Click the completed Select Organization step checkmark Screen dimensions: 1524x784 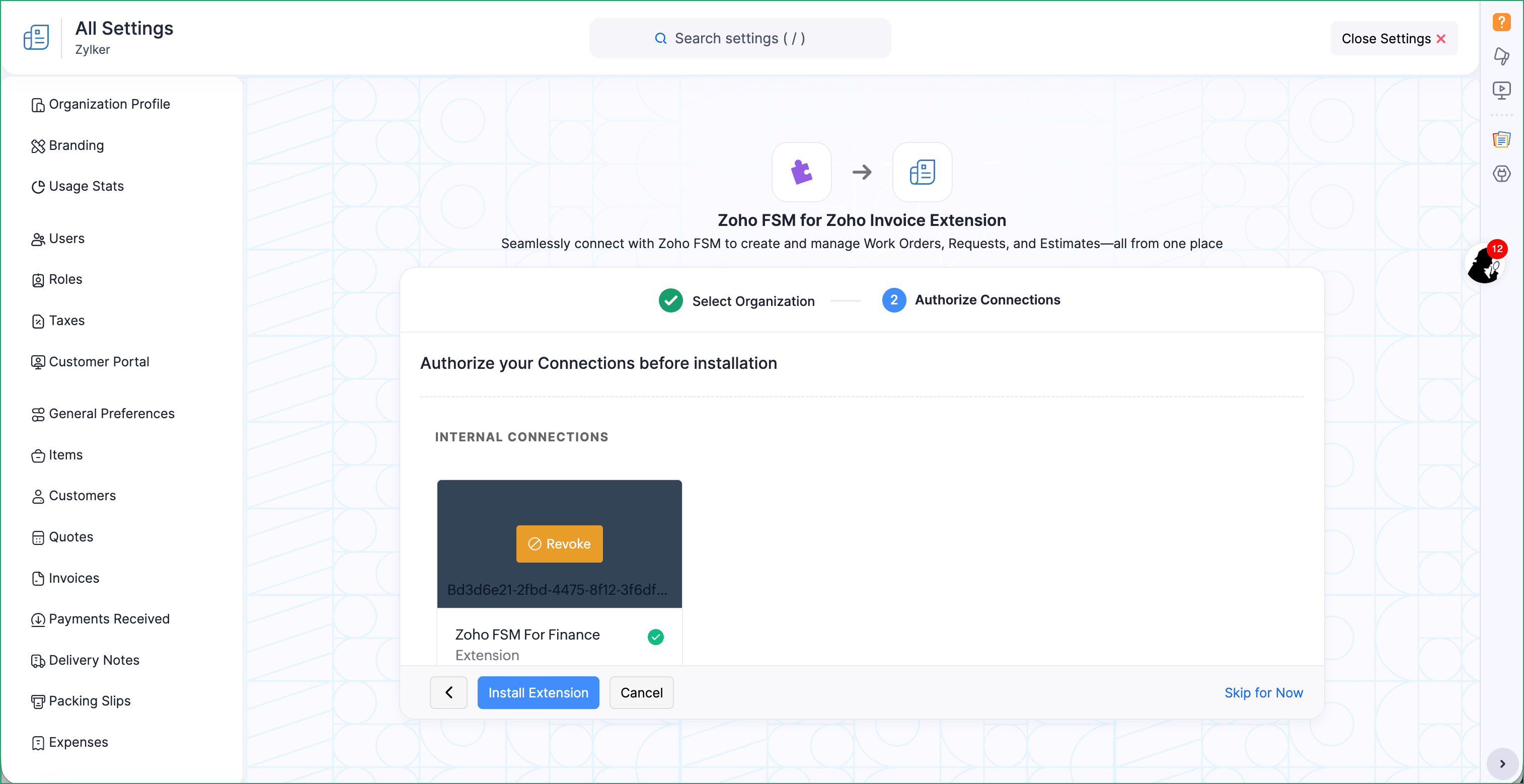pos(670,300)
